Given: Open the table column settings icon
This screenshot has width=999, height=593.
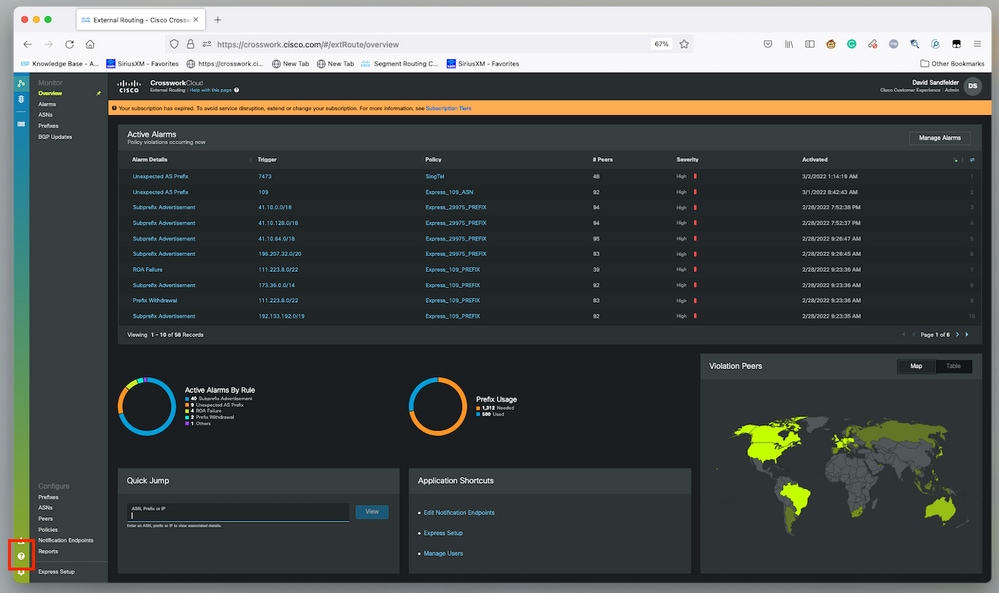Looking at the screenshot, I should tap(972, 160).
